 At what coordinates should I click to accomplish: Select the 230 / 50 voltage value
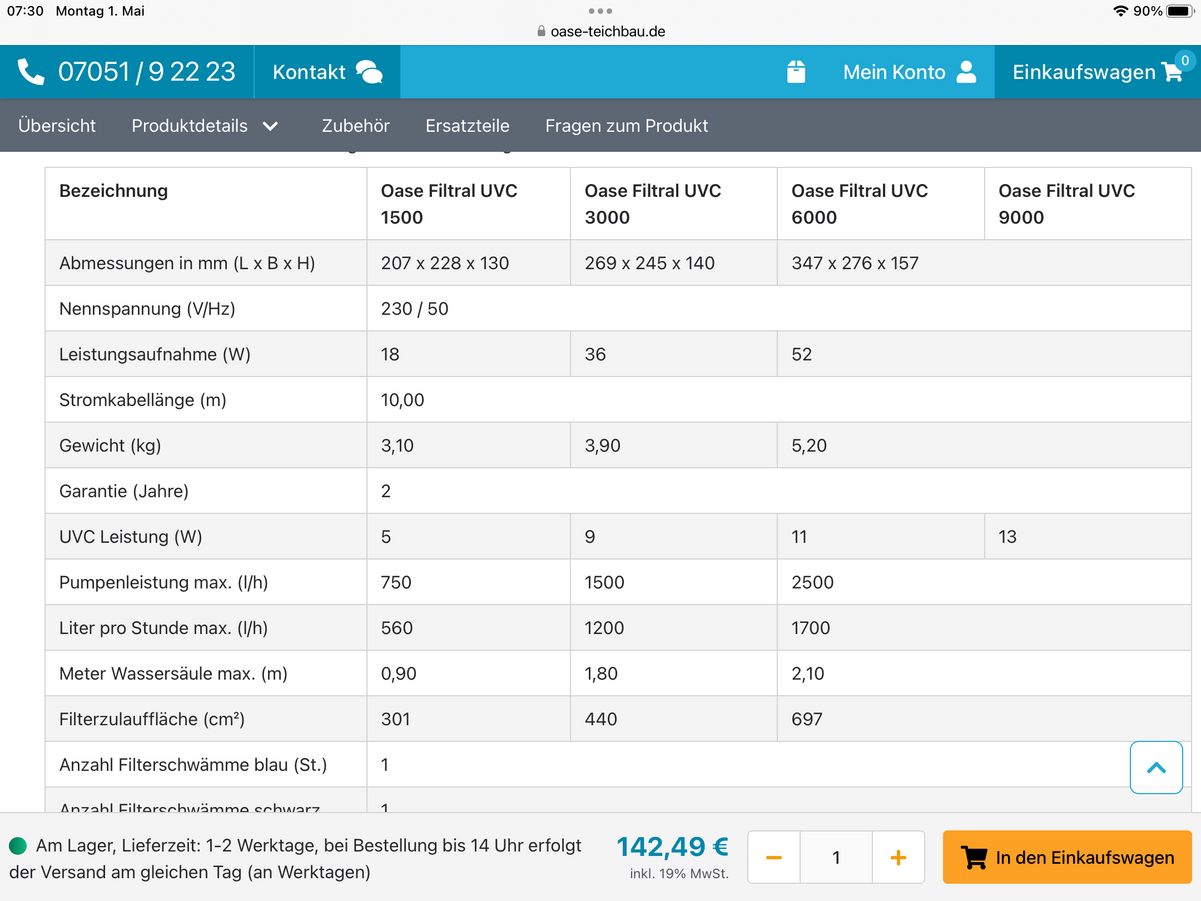(x=415, y=309)
